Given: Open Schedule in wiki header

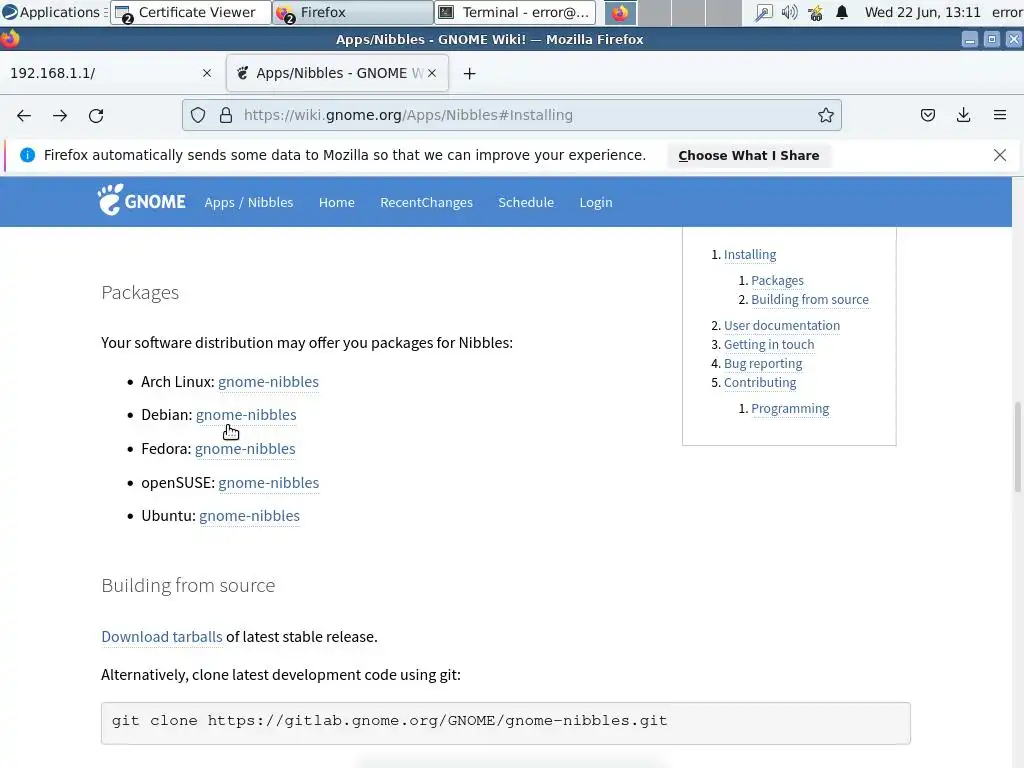Looking at the screenshot, I should pos(526,202).
